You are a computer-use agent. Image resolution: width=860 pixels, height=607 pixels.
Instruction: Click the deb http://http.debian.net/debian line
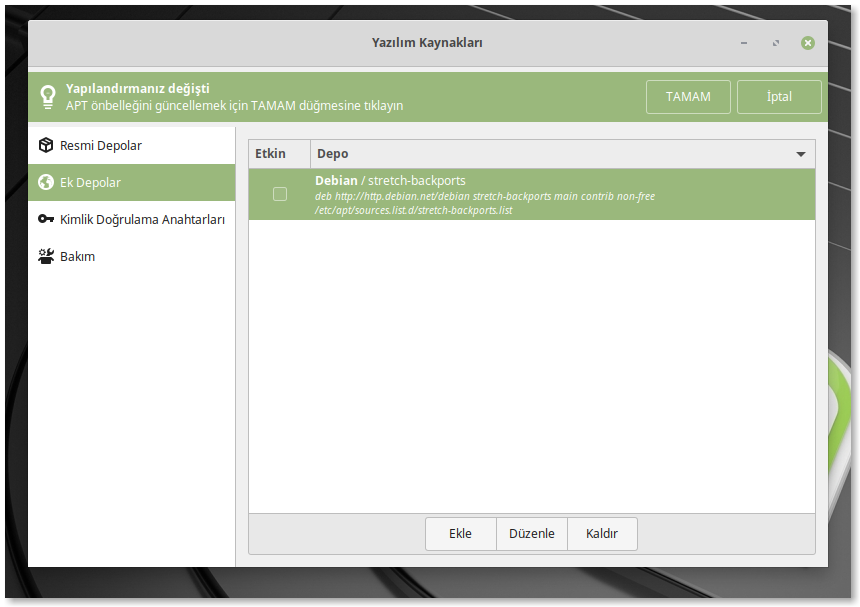[x=485, y=196]
